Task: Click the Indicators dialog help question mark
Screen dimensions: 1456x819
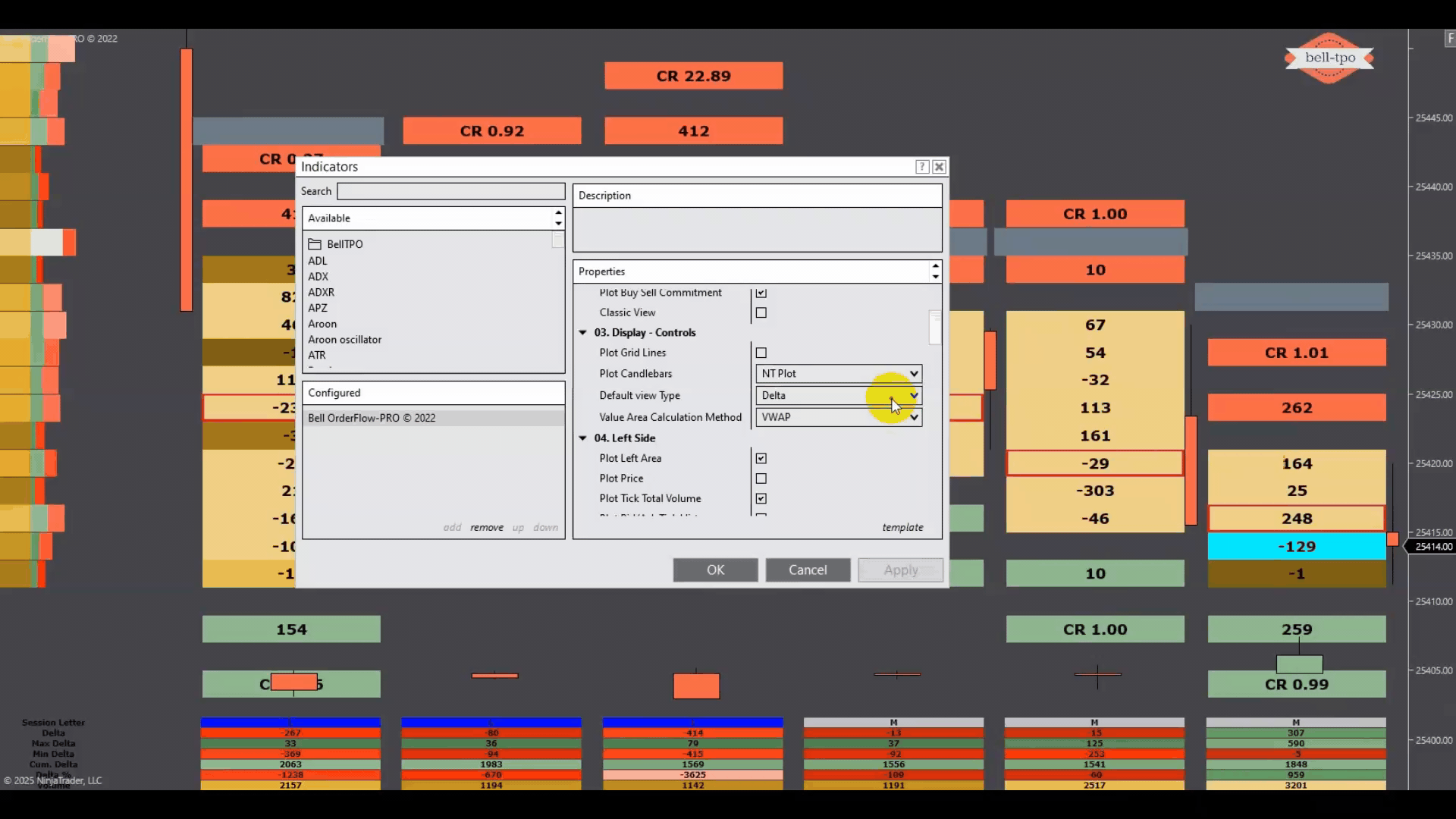Action: [x=921, y=167]
